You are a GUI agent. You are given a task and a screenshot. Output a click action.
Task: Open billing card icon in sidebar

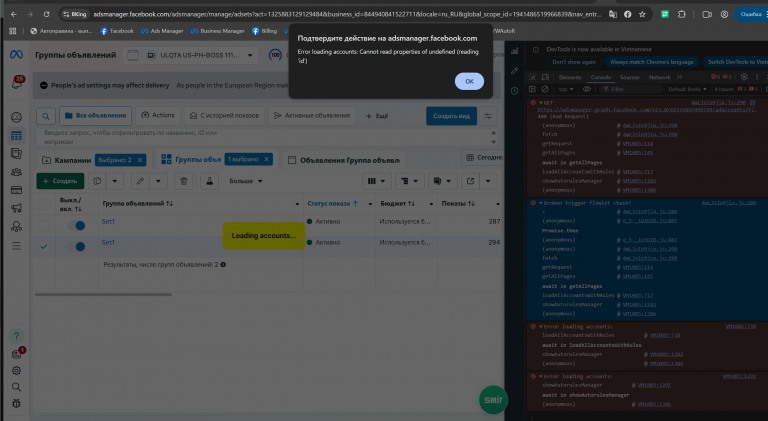[16, 190]
